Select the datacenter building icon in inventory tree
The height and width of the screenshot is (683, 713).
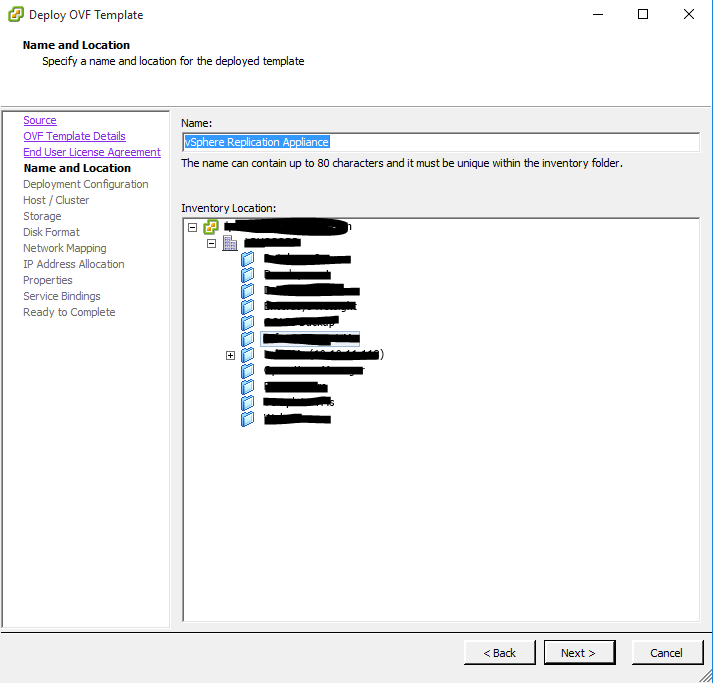[230, 243]
